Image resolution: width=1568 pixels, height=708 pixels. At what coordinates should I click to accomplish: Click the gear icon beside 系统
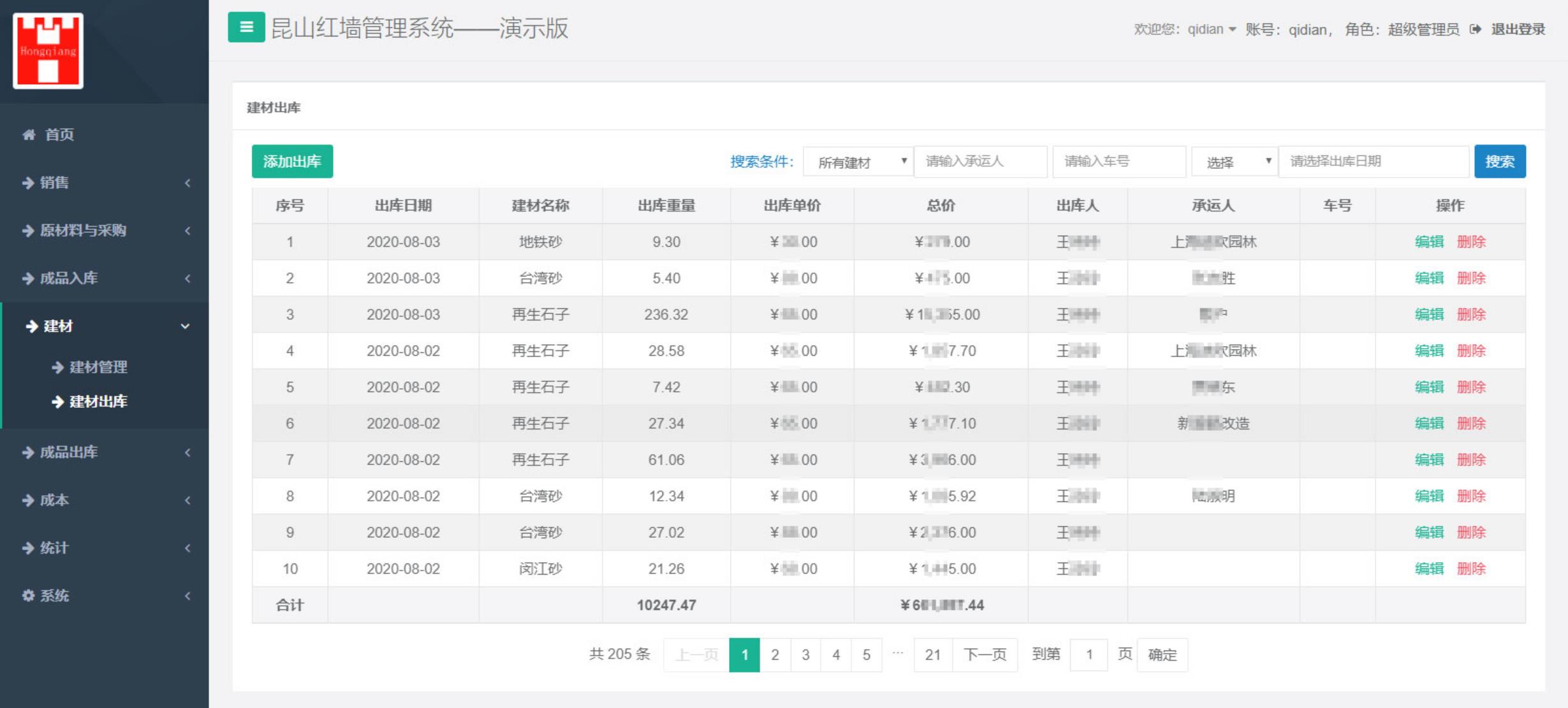pos(28,595)
